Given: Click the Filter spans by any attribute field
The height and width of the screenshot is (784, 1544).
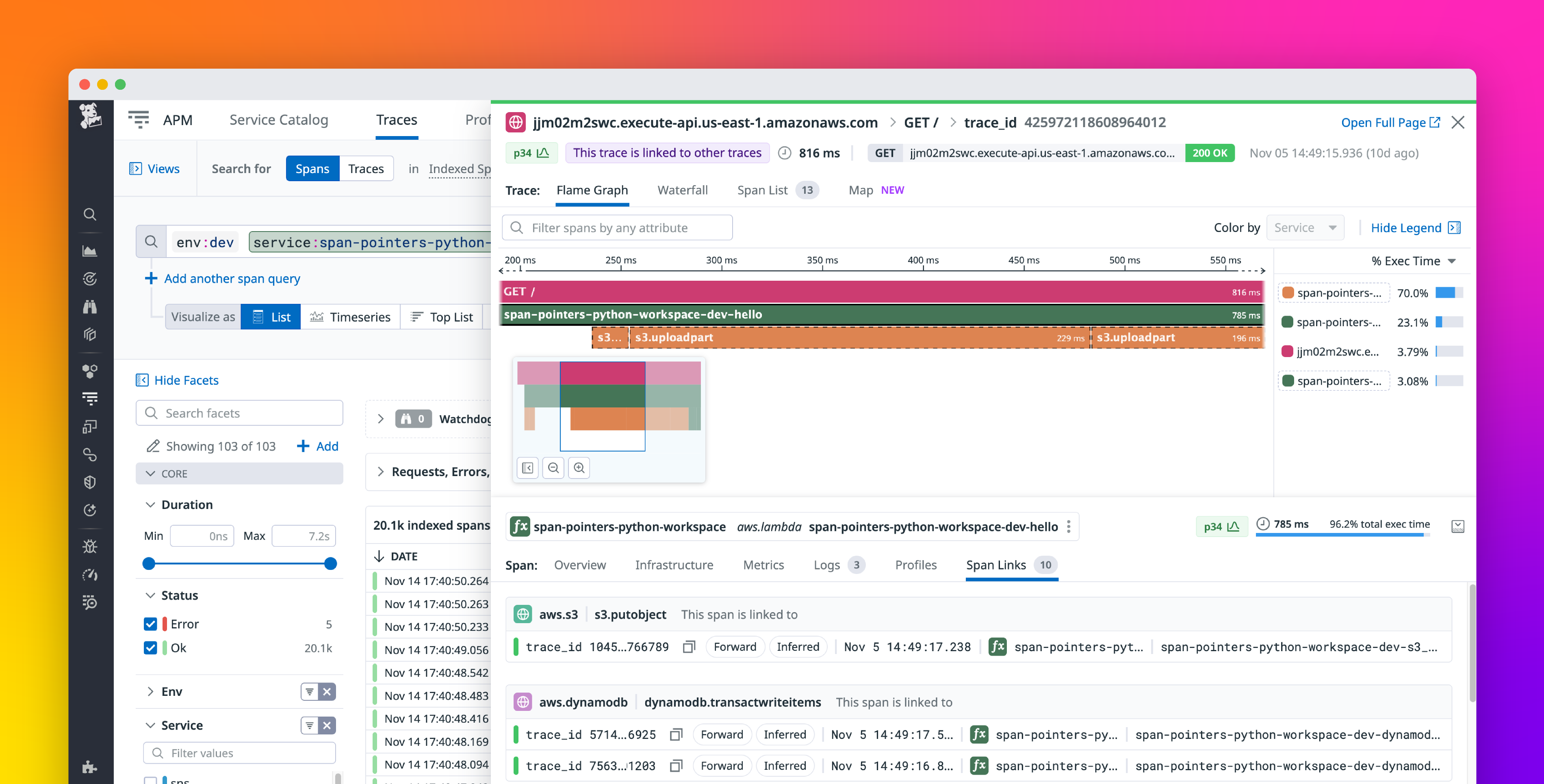Looking at the screenshot, I should click(617, 227).
